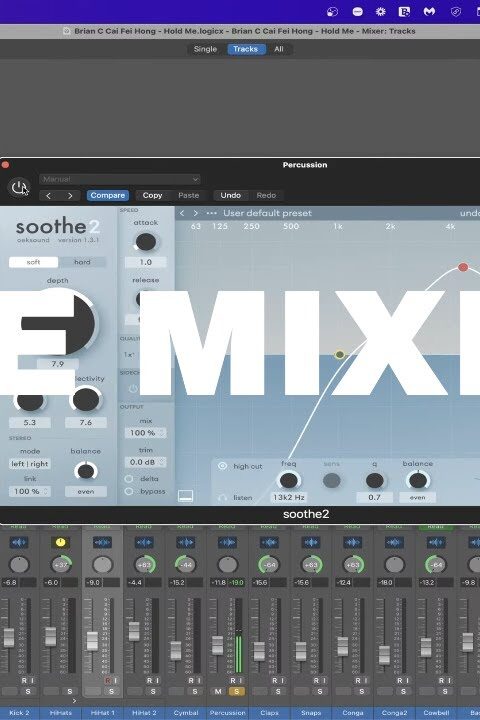Click the q value 0.7 field
The height and width of the screenshot is (720, 480).
coord(374,497)
